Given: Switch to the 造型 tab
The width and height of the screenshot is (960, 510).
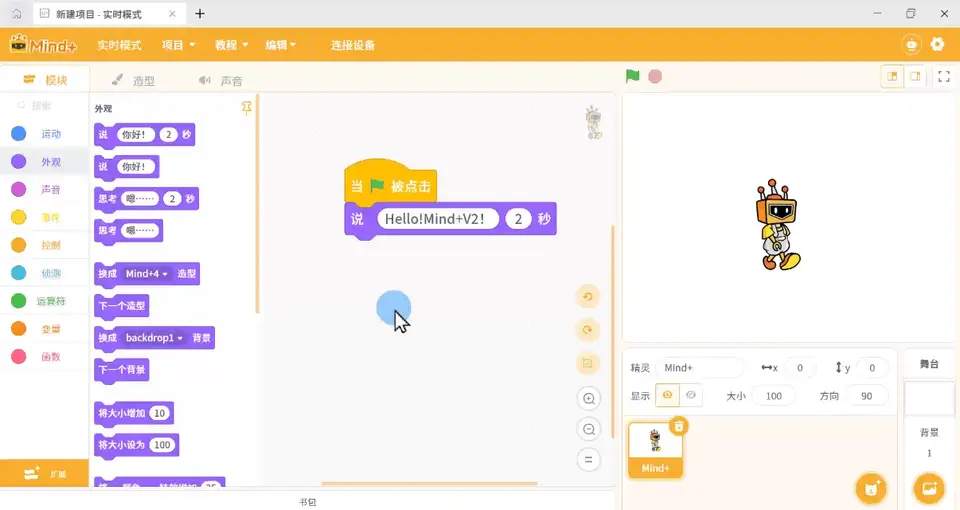Looking at the screenshot, I should click(133, 80).
